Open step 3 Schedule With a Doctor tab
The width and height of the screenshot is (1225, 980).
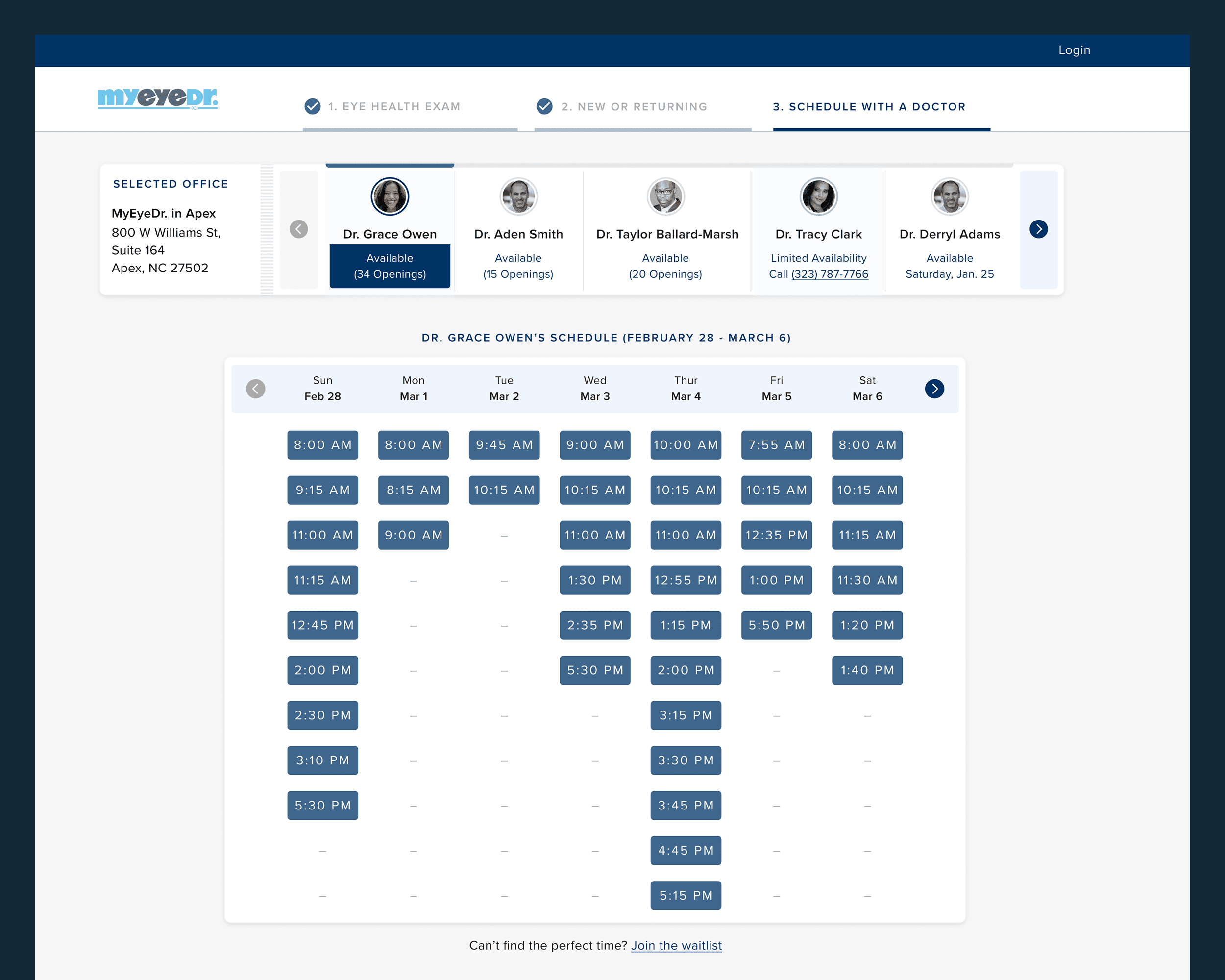tap(869, 106)
